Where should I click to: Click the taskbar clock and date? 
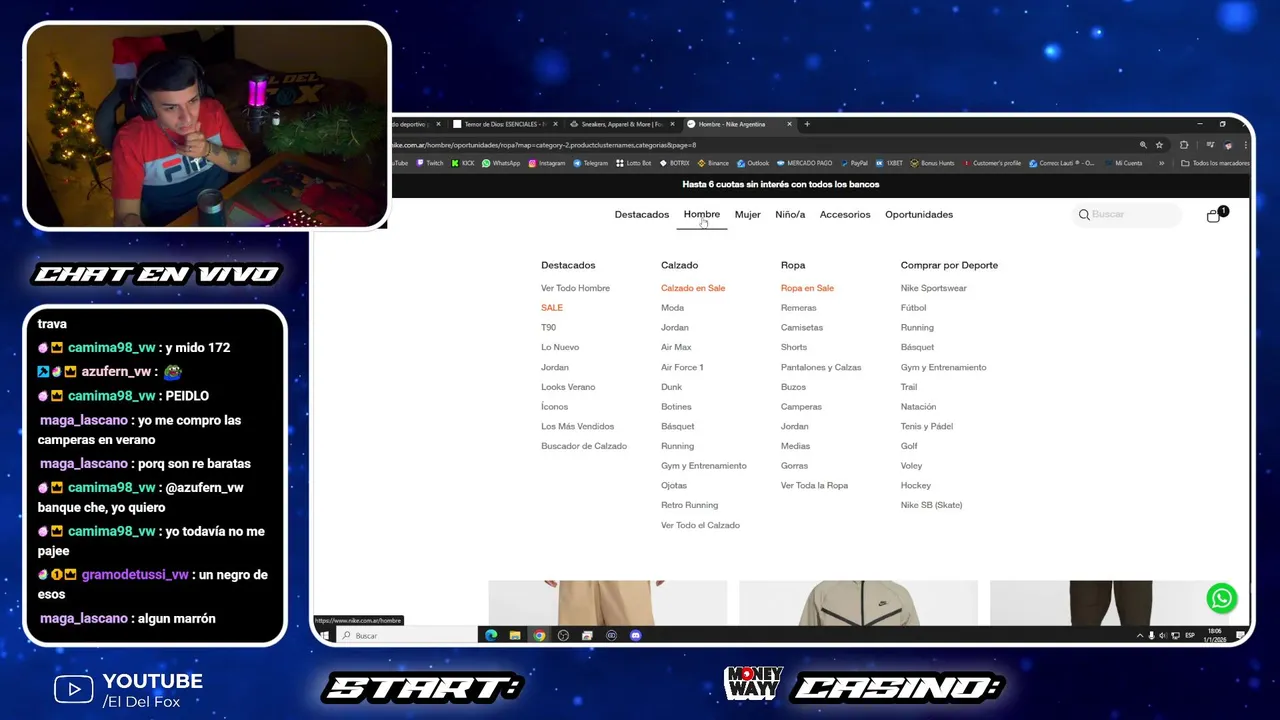1213,635
